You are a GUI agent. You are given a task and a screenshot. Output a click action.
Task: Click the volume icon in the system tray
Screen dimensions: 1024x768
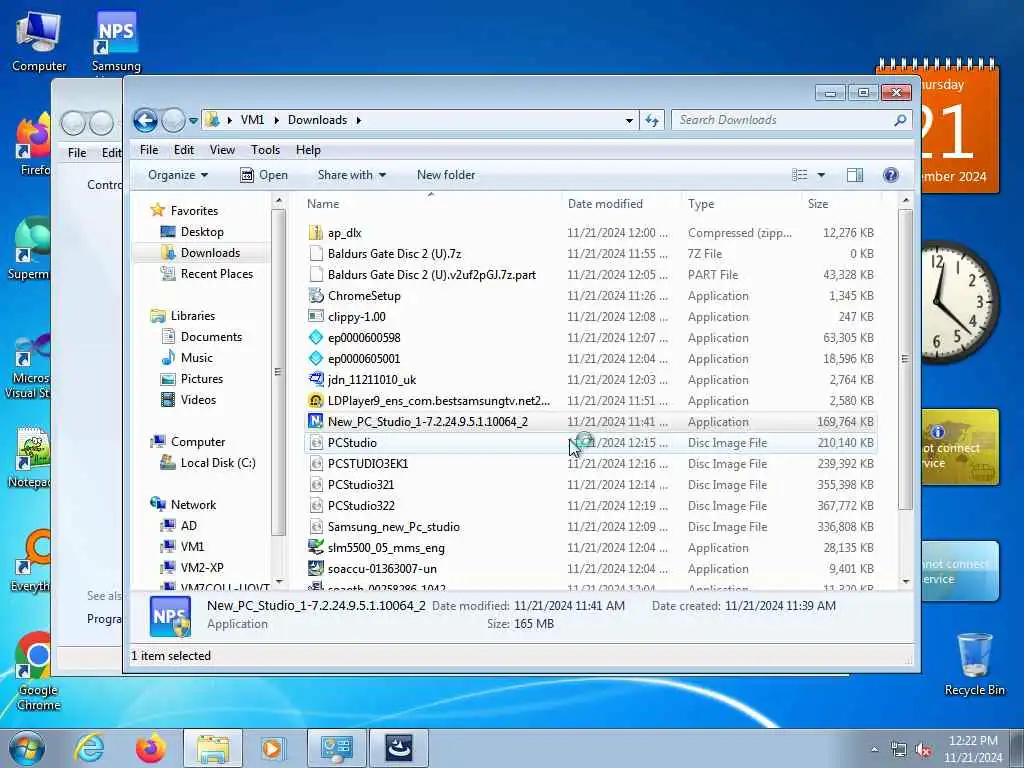[x=923, y=750]
